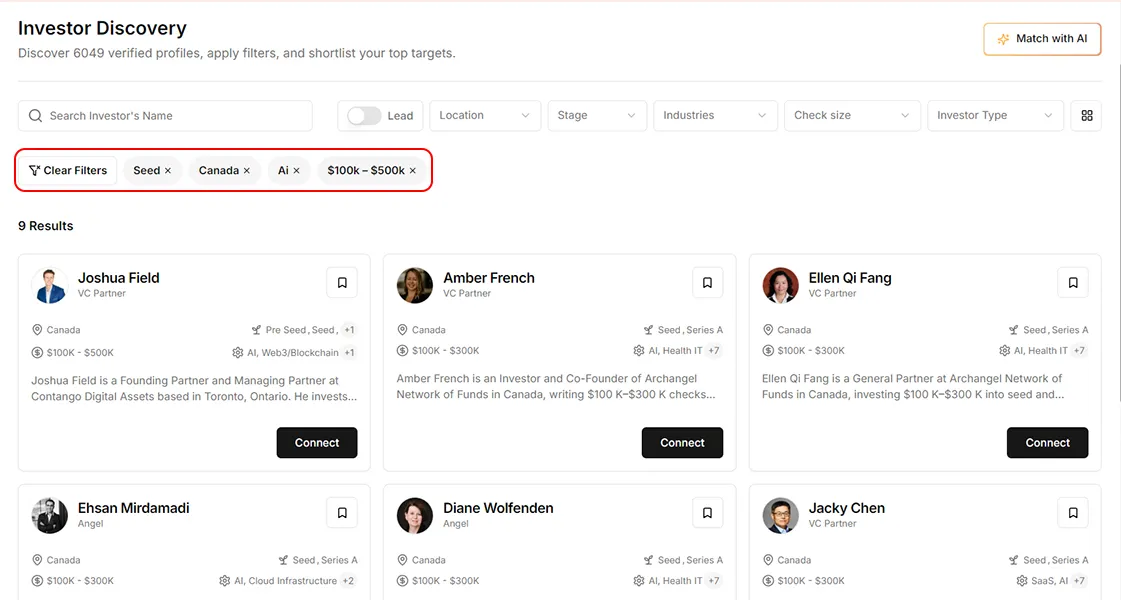This screenshot has height=600, width=1121.
Task: Toggle the Lead switch
Action: [359, 115]
